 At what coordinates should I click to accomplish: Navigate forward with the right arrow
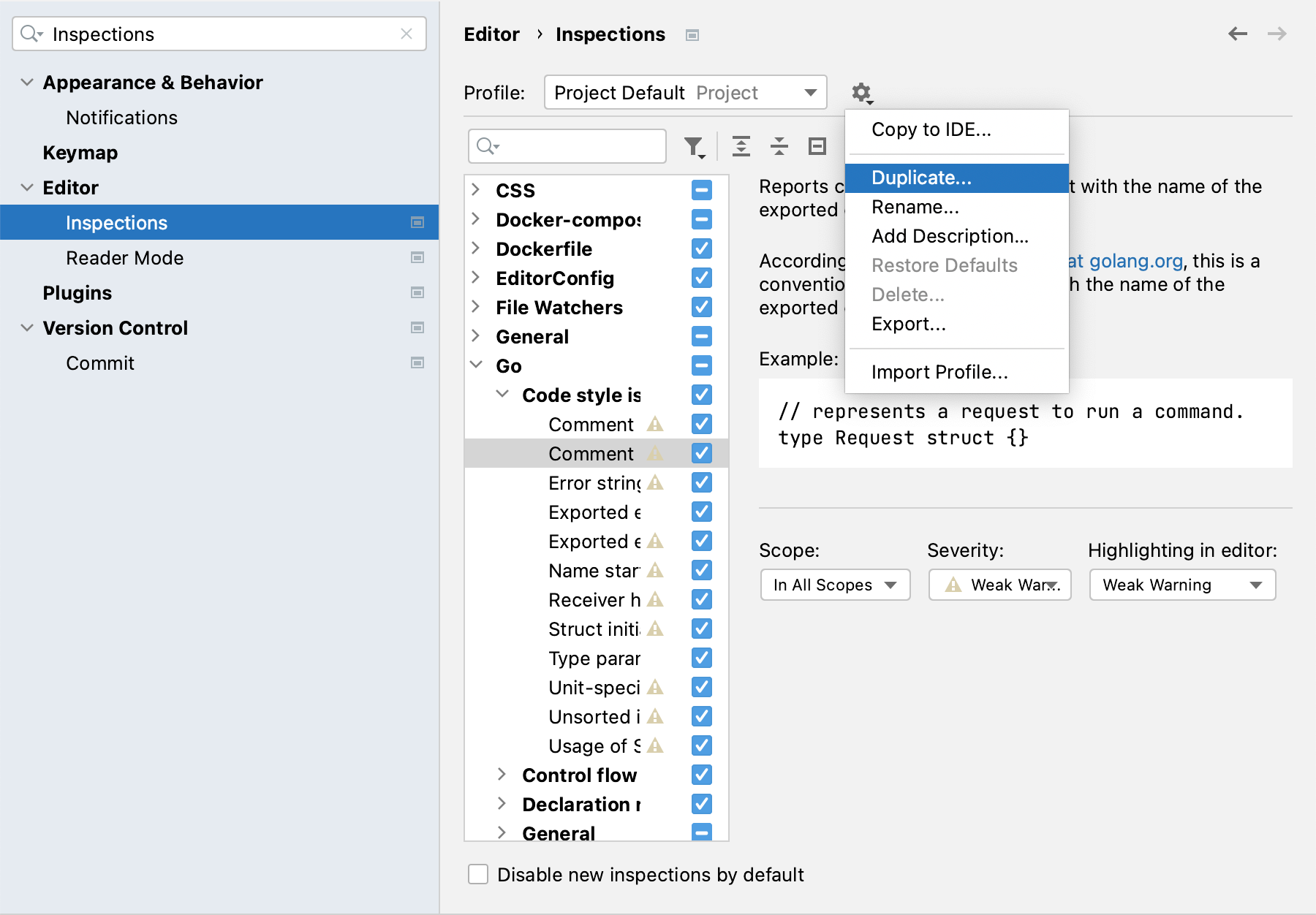tap(1277, 34)
